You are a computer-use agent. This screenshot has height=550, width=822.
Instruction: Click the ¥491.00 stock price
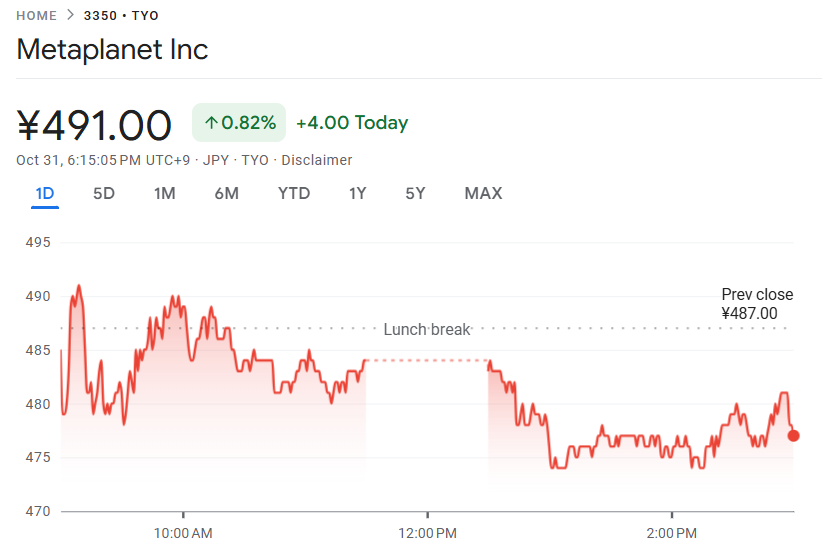[95, 126]
